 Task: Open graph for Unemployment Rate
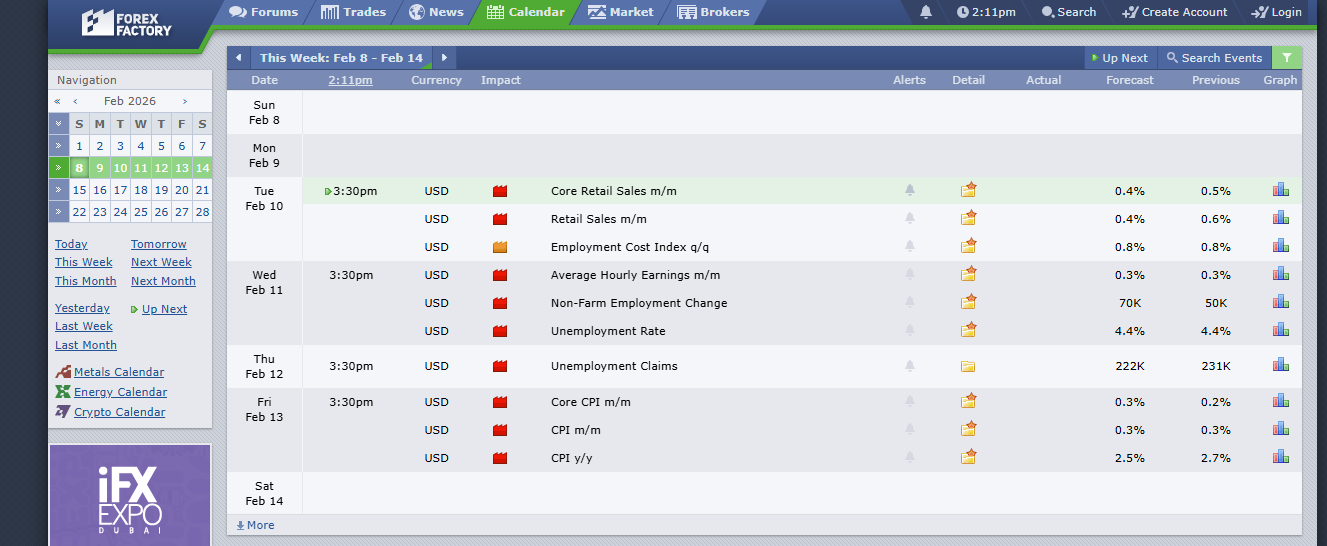coord(1280,330)
